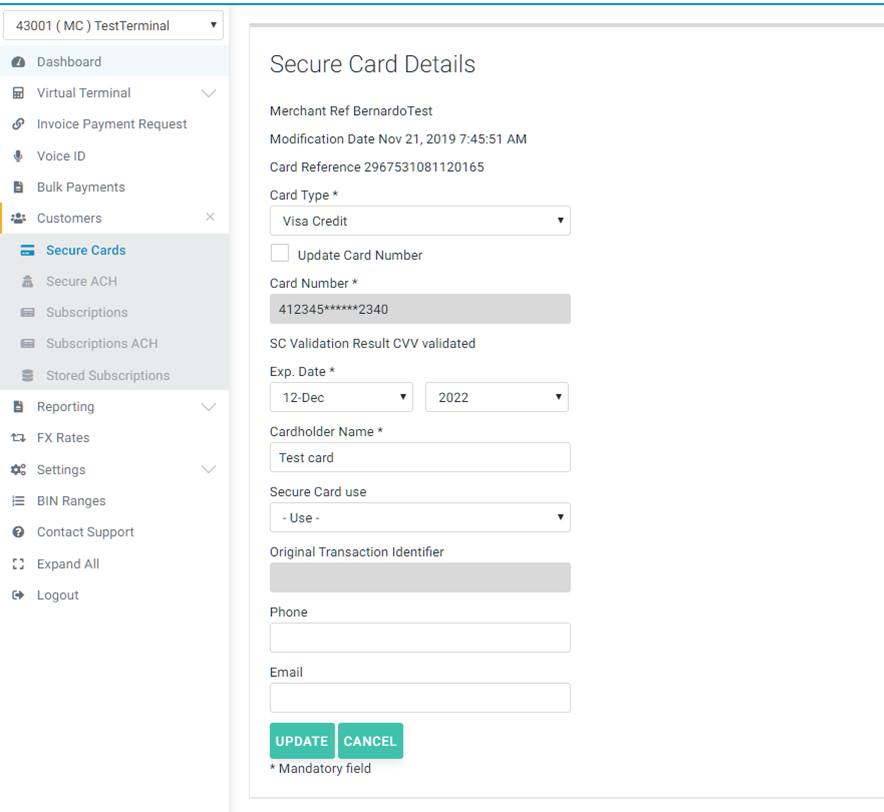Image resolution: width=884 pixels, height=812 pixels.
Task: Click the Bulk Payments document icon
Action: [x=18, y=187]
